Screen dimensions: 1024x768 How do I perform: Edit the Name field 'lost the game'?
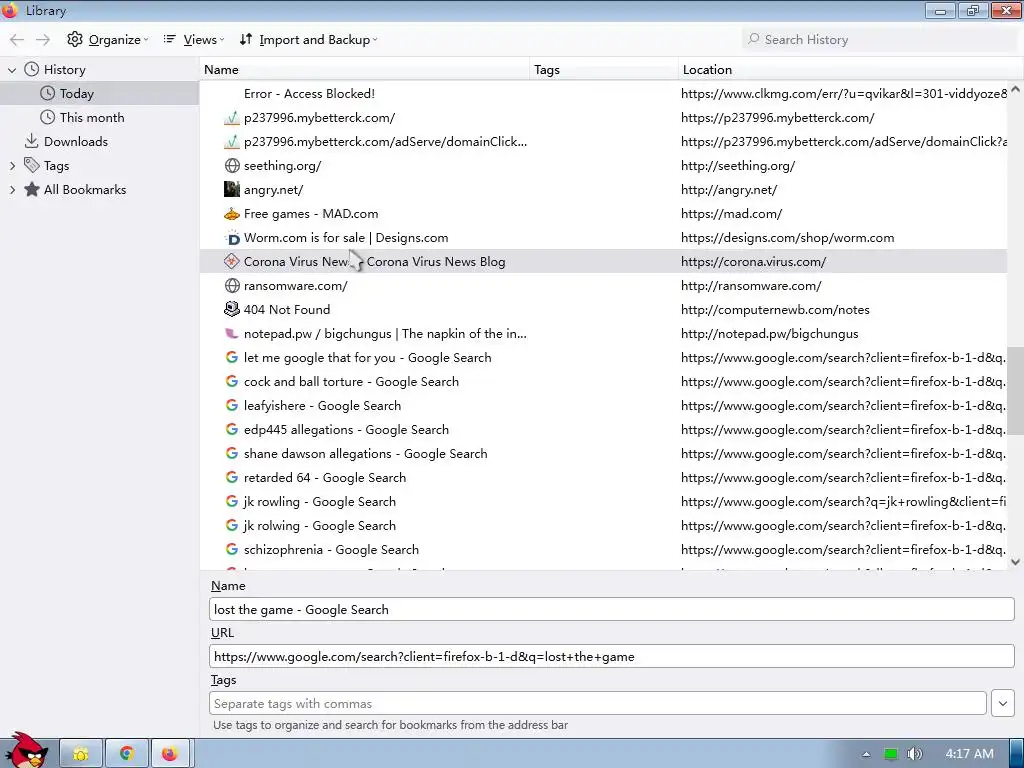point(612,609)
